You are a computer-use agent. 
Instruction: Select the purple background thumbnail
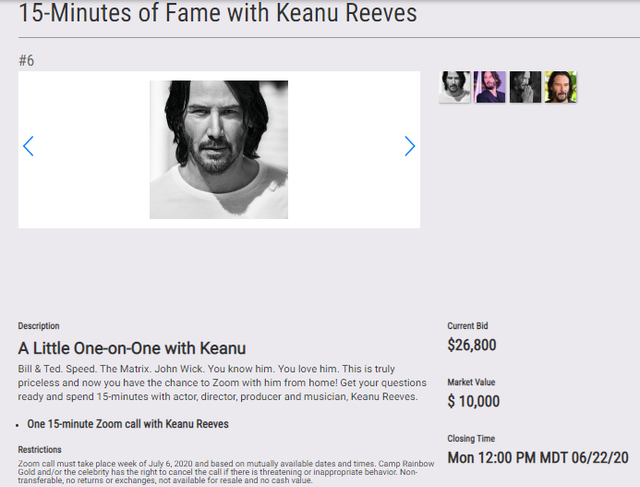tap(490, 87)
